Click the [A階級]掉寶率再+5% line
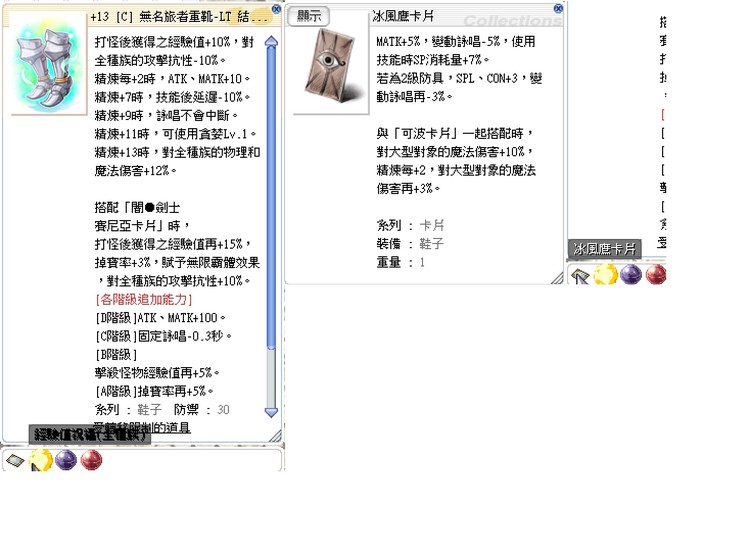 coord(154,391)
